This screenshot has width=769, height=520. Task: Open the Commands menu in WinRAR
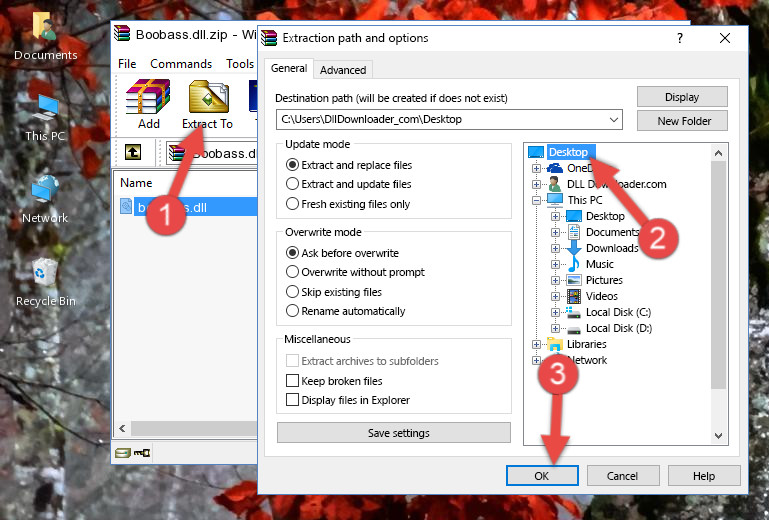(181, 64)
